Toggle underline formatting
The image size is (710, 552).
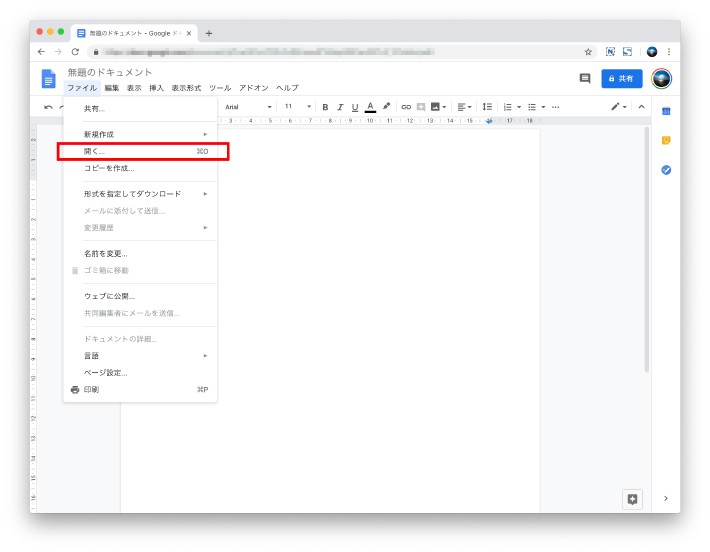pyautogui.click(x=355, y=107)
